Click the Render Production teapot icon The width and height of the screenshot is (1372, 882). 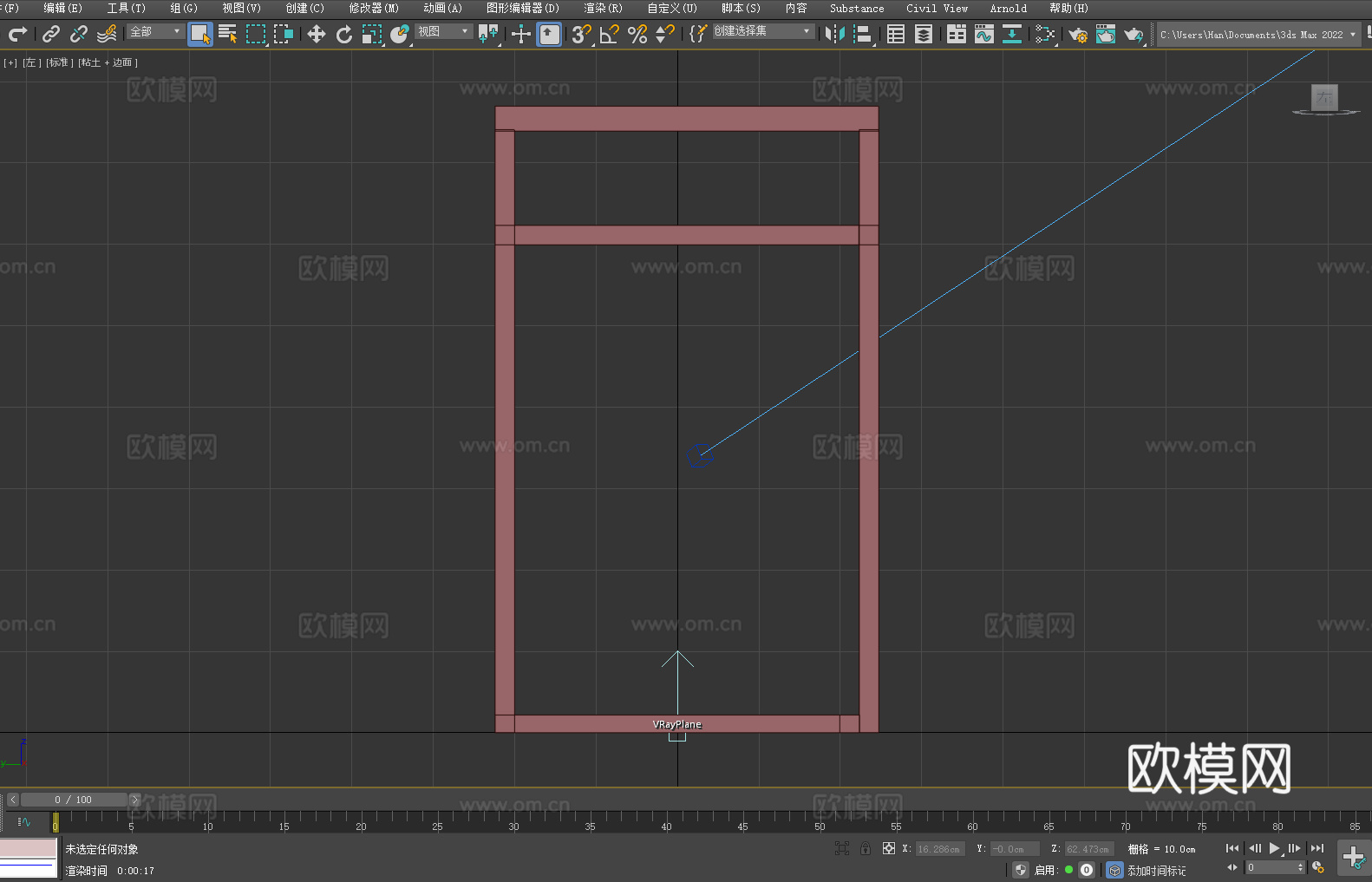(x=1134, y=34)
